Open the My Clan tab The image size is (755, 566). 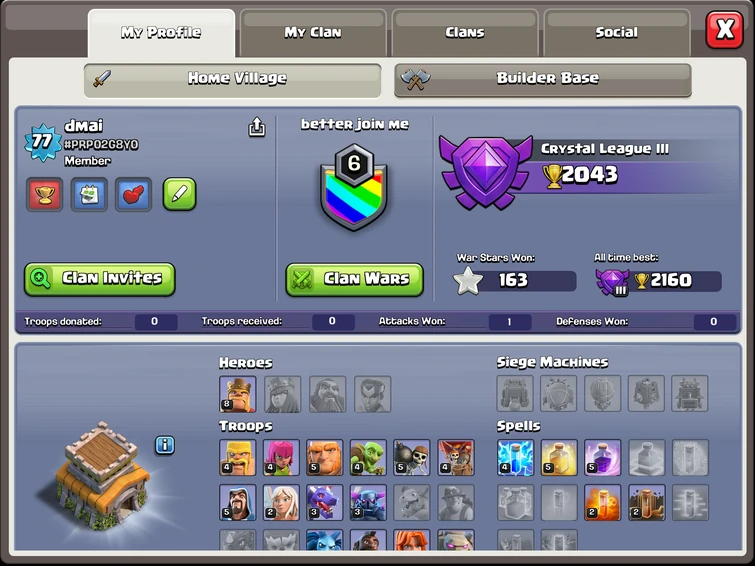click(313, 33)
